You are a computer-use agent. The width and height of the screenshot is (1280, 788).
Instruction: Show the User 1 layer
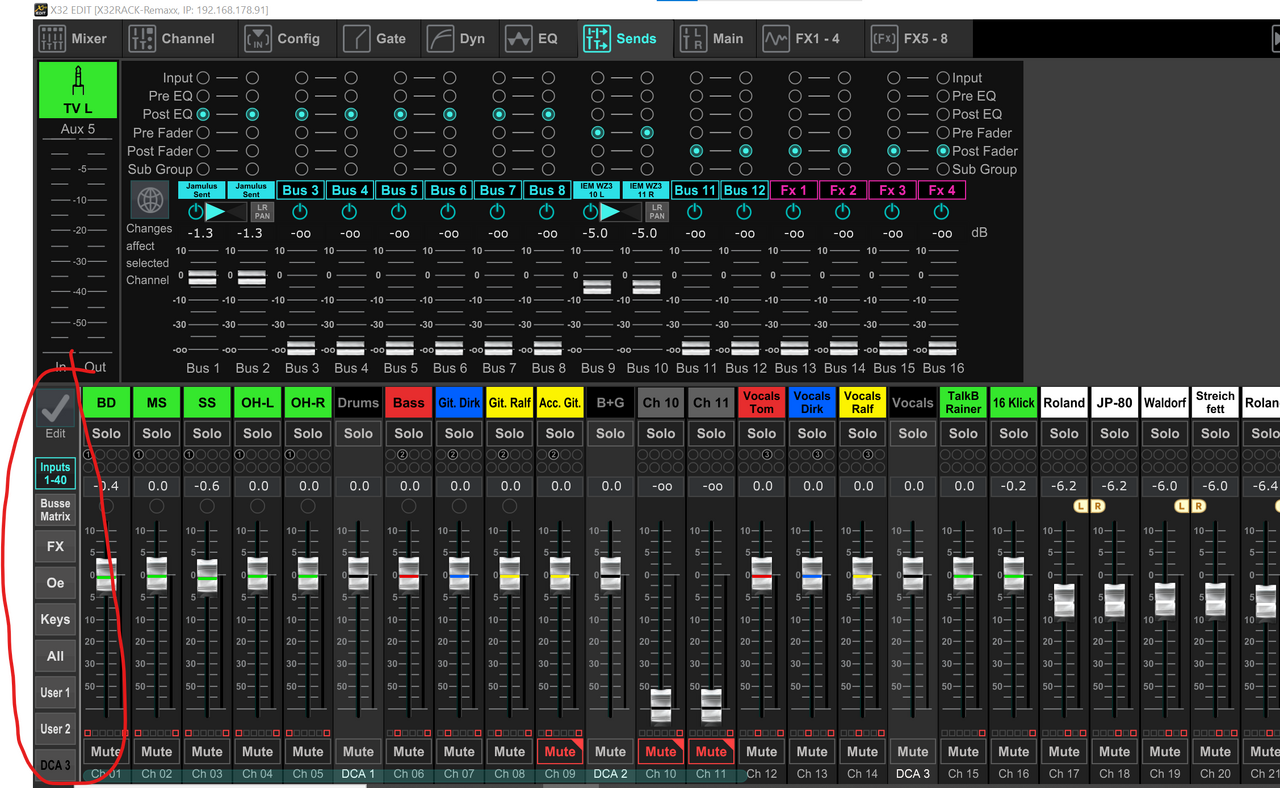click(56, 692)
